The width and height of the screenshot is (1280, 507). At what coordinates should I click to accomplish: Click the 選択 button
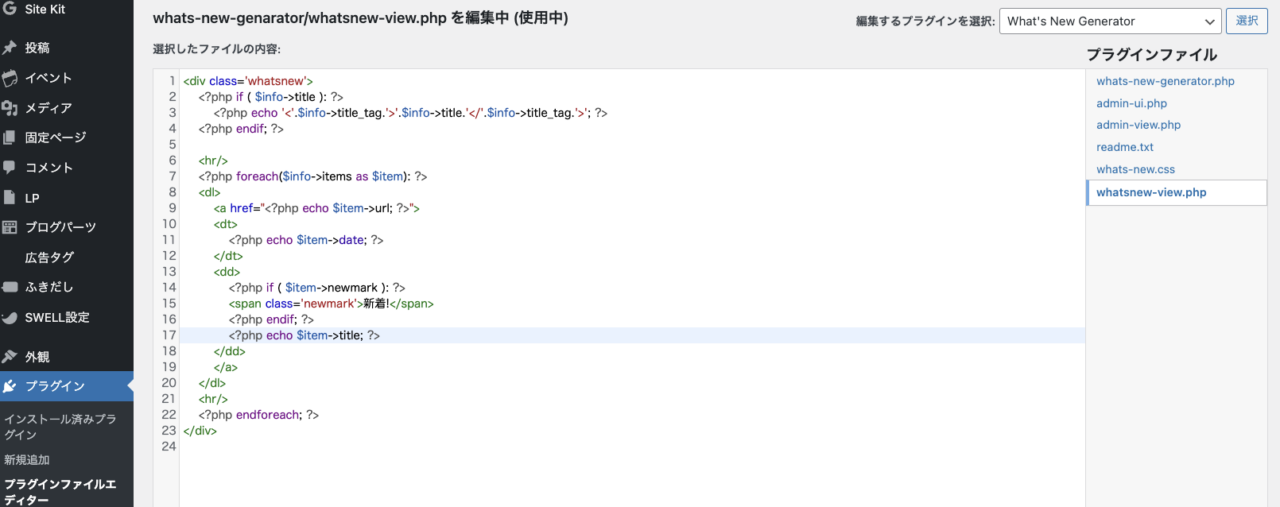[x=1247, y=21]
